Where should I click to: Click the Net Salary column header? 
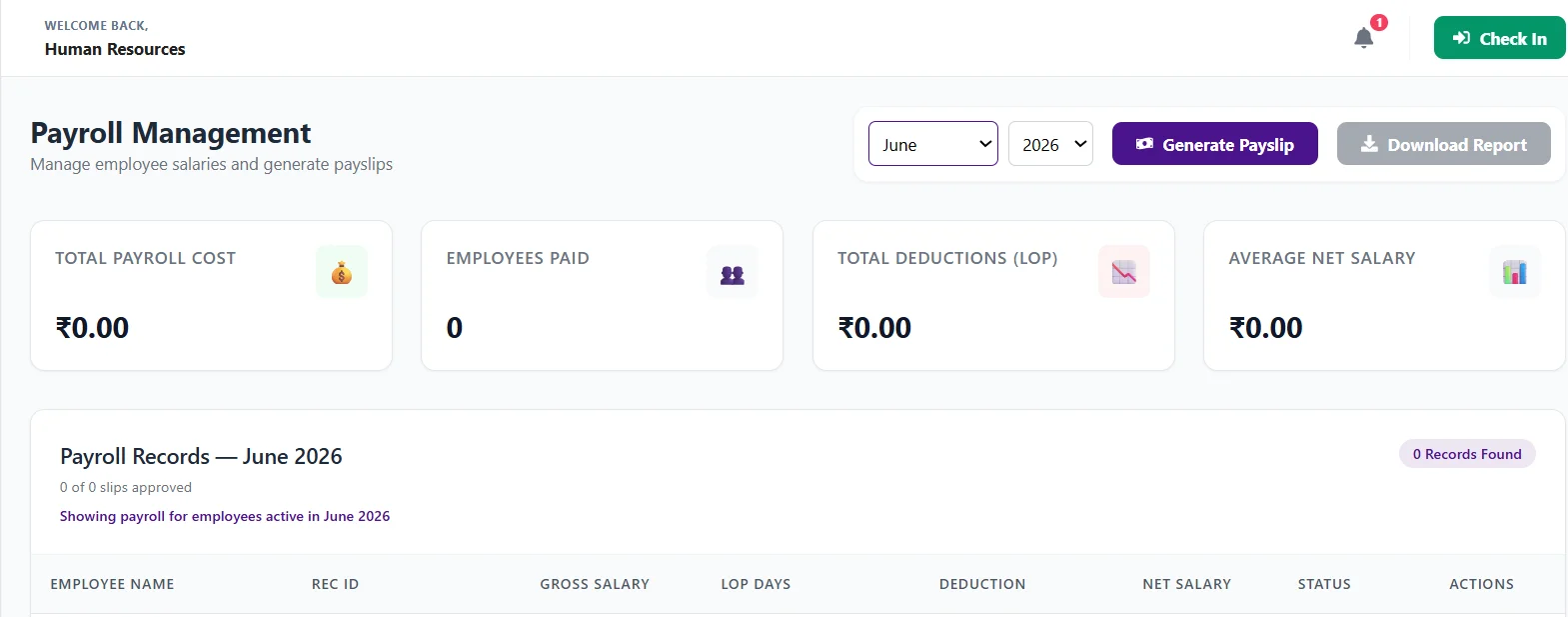pos(1186,584)
